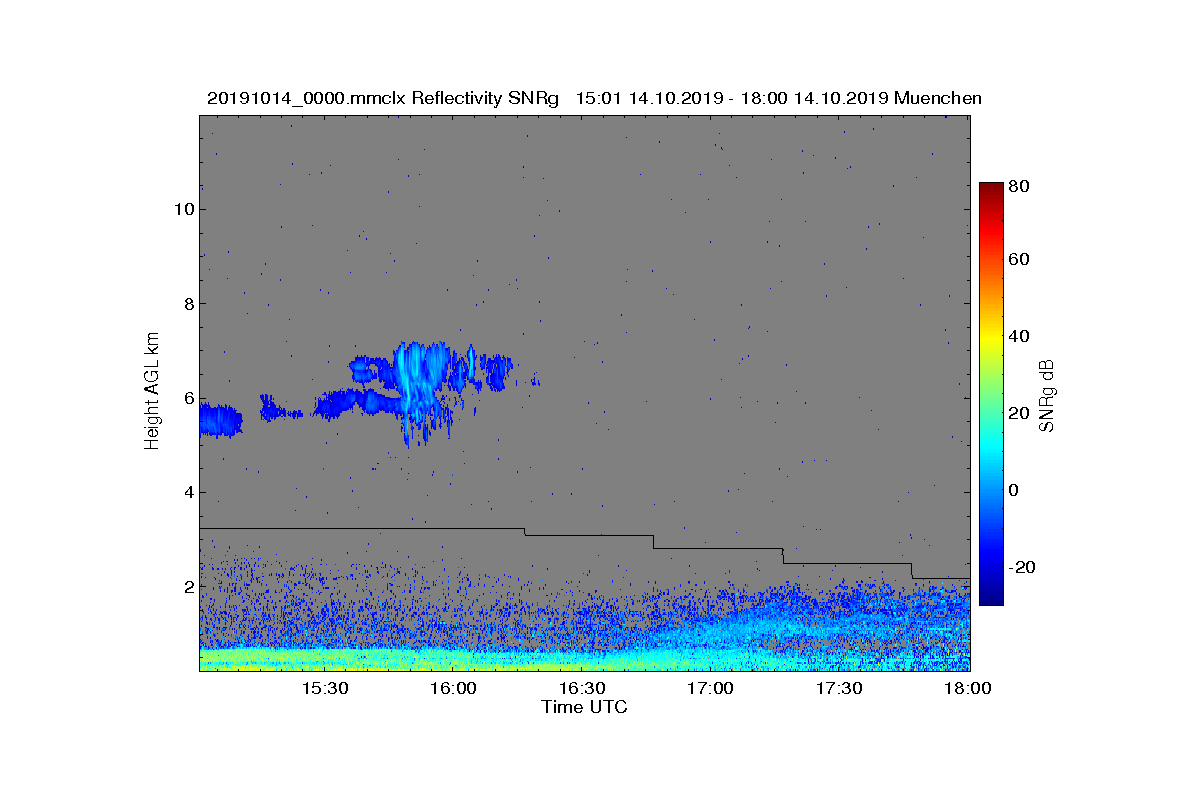Click the 'Time UTC' x-axis label
1200x800 pixels.
tap(585, 707)
